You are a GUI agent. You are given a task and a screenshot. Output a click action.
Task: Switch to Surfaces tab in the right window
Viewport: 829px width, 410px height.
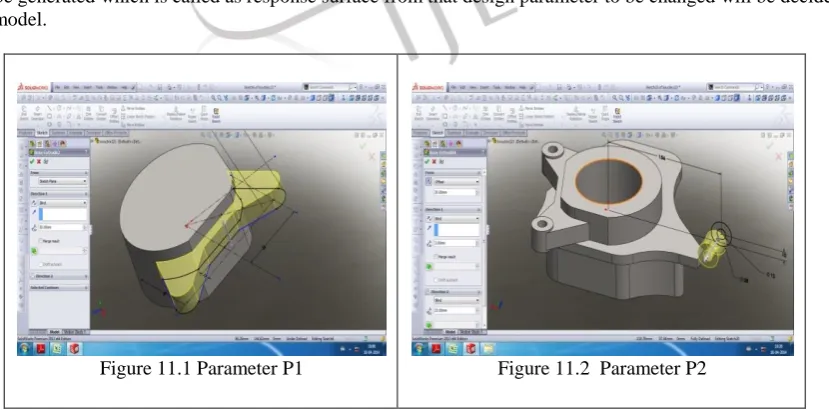(454, 133)
